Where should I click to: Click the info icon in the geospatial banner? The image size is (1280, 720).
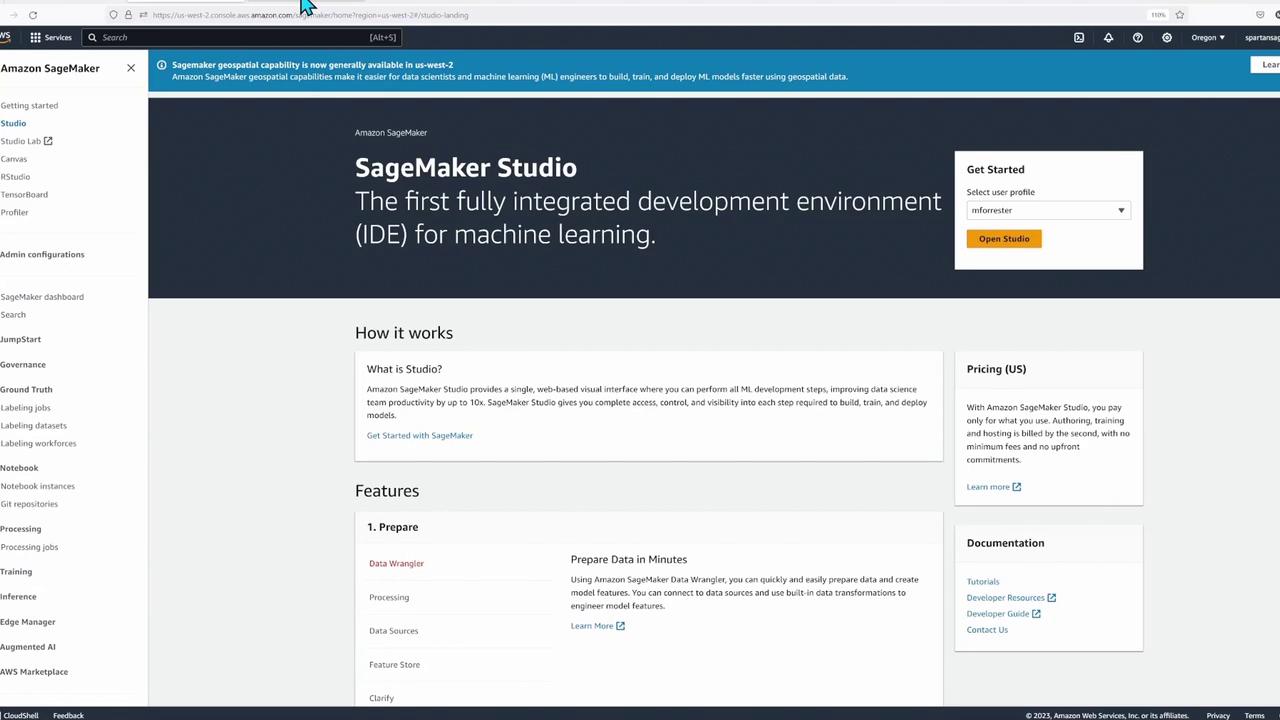161,65
